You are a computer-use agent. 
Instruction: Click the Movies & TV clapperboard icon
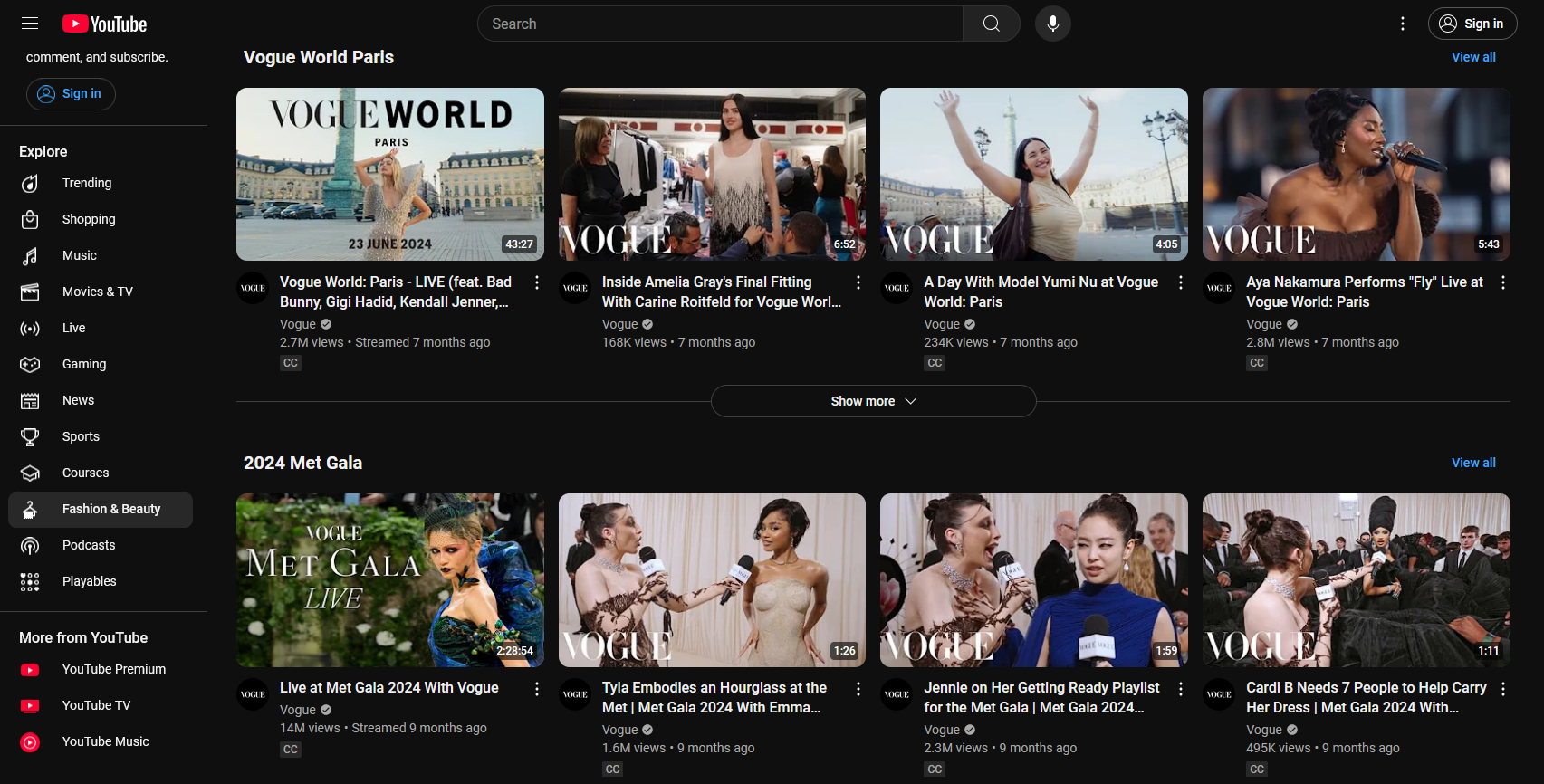click(30, 292)
